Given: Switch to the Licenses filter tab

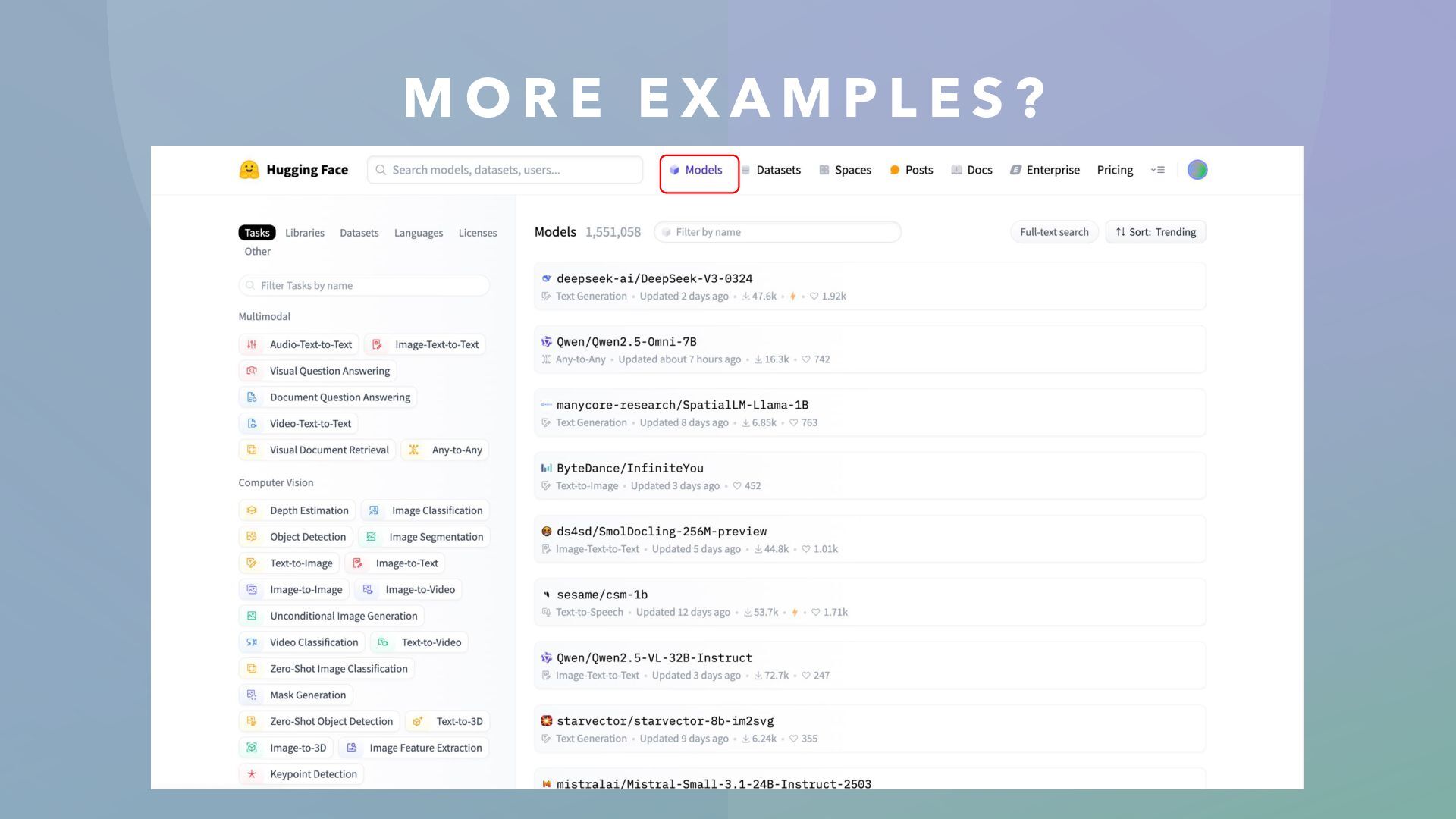Looking at the screenshot, I should coord(478,233).
